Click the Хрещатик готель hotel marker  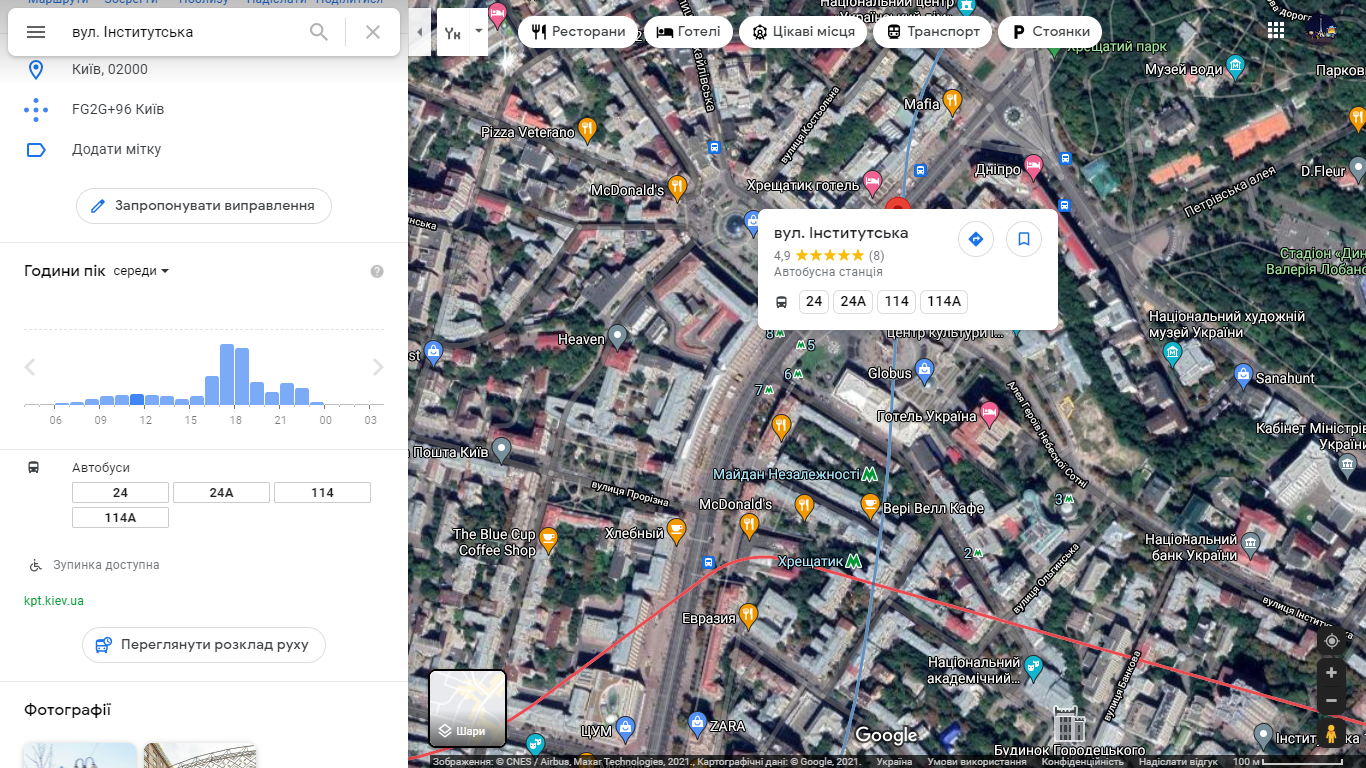click(871, 182)
